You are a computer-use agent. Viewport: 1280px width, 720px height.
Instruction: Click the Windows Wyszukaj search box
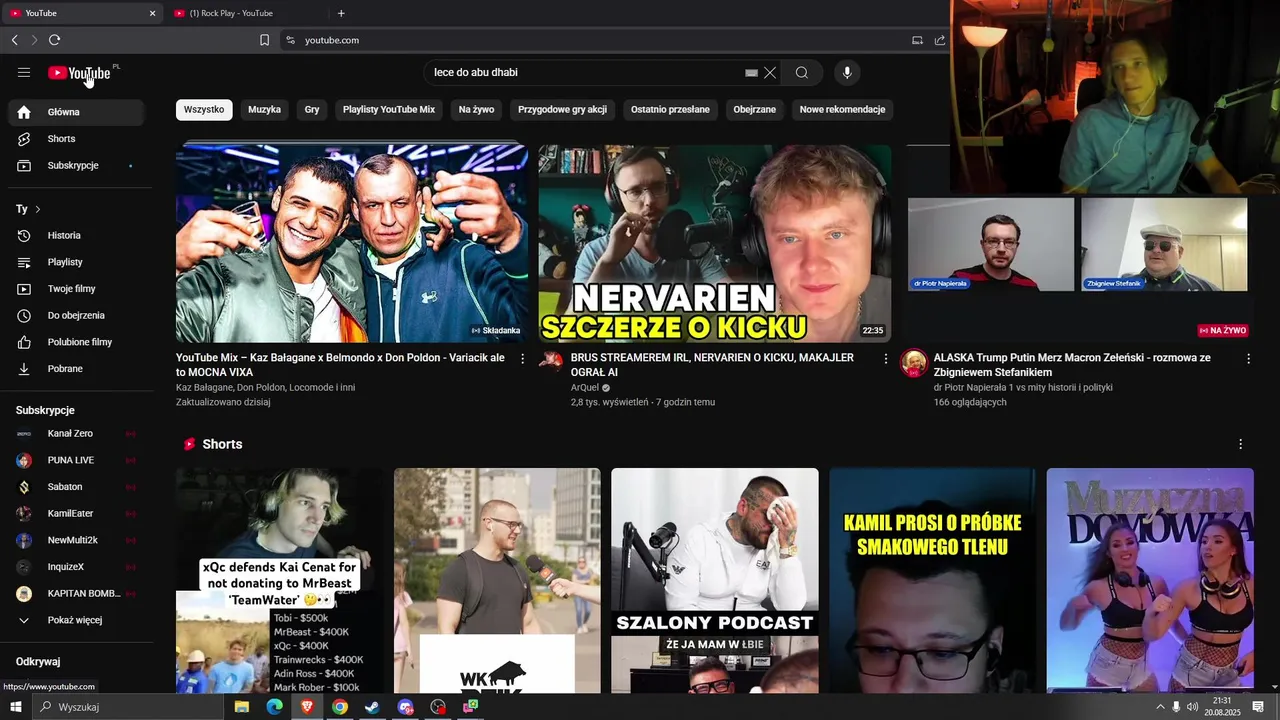(x=128, y=707)
